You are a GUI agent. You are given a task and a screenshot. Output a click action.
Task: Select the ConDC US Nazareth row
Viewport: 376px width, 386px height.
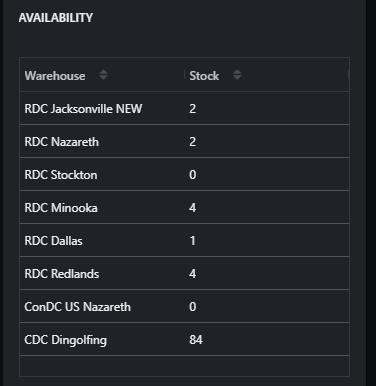coord(184,306)
